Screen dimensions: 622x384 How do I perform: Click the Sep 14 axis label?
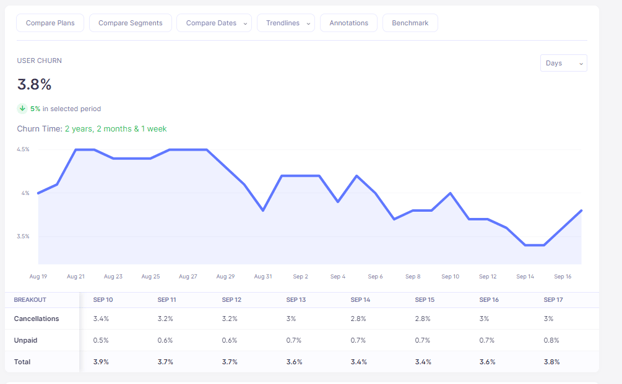click(525, 276)
